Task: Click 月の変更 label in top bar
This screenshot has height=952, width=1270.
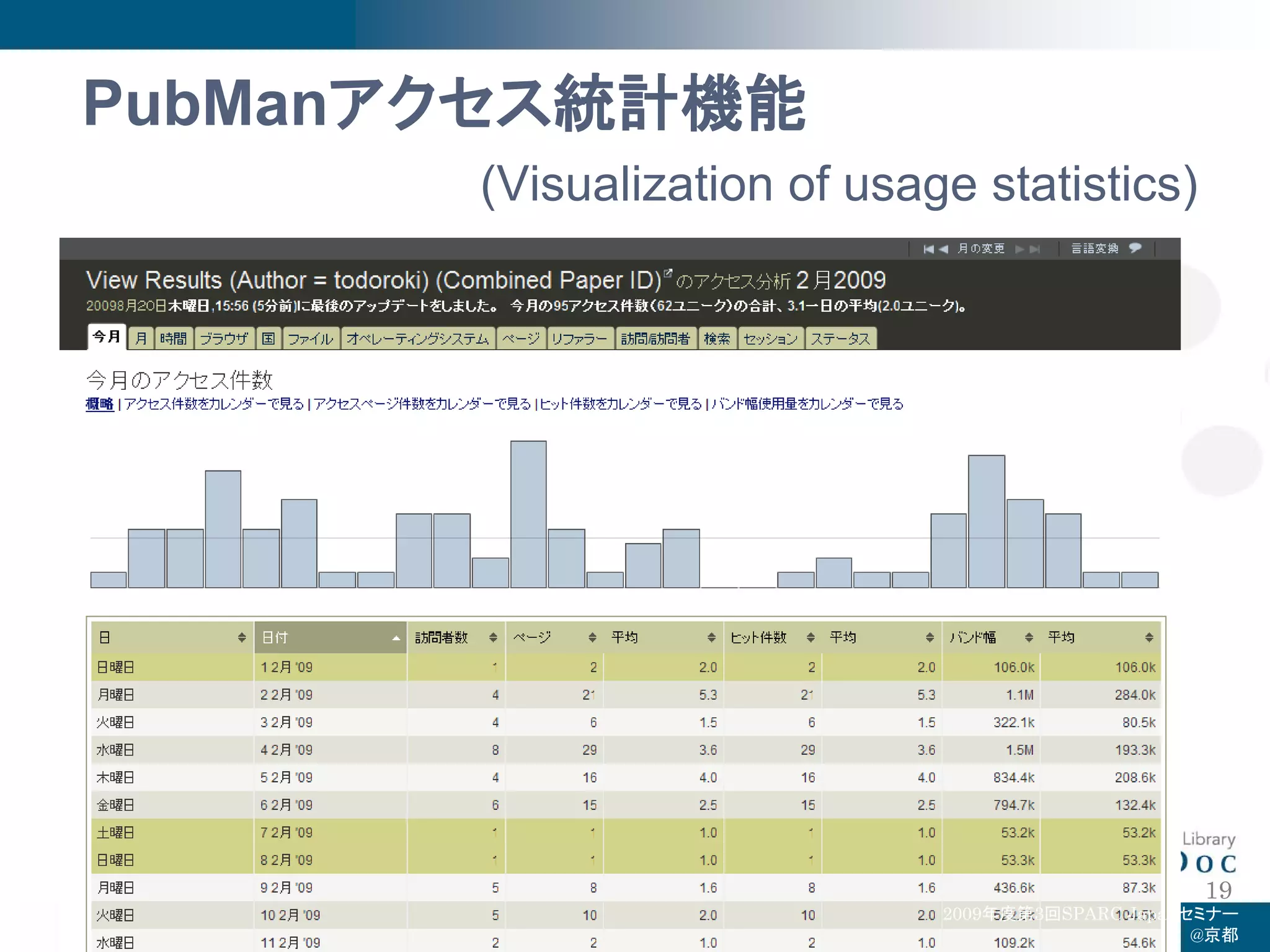Action: coord(981,249)
